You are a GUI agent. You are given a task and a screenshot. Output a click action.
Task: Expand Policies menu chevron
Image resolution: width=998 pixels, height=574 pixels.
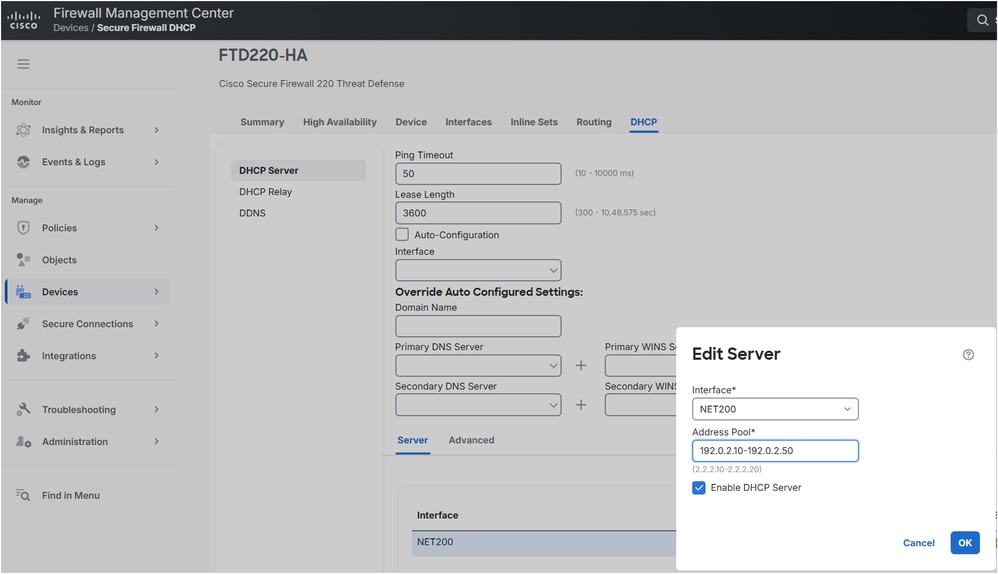pyautogui.click(x=157, y=228)
